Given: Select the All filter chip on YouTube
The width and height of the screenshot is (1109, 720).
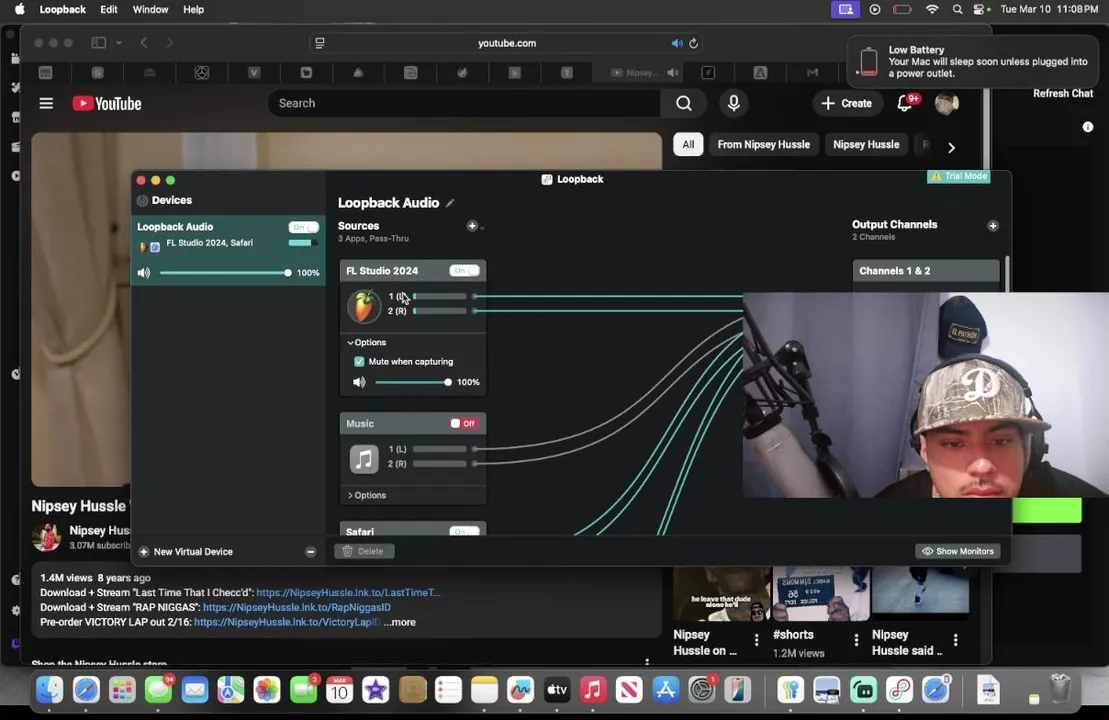Looking at the screenshot, I should tap(688, 144).
